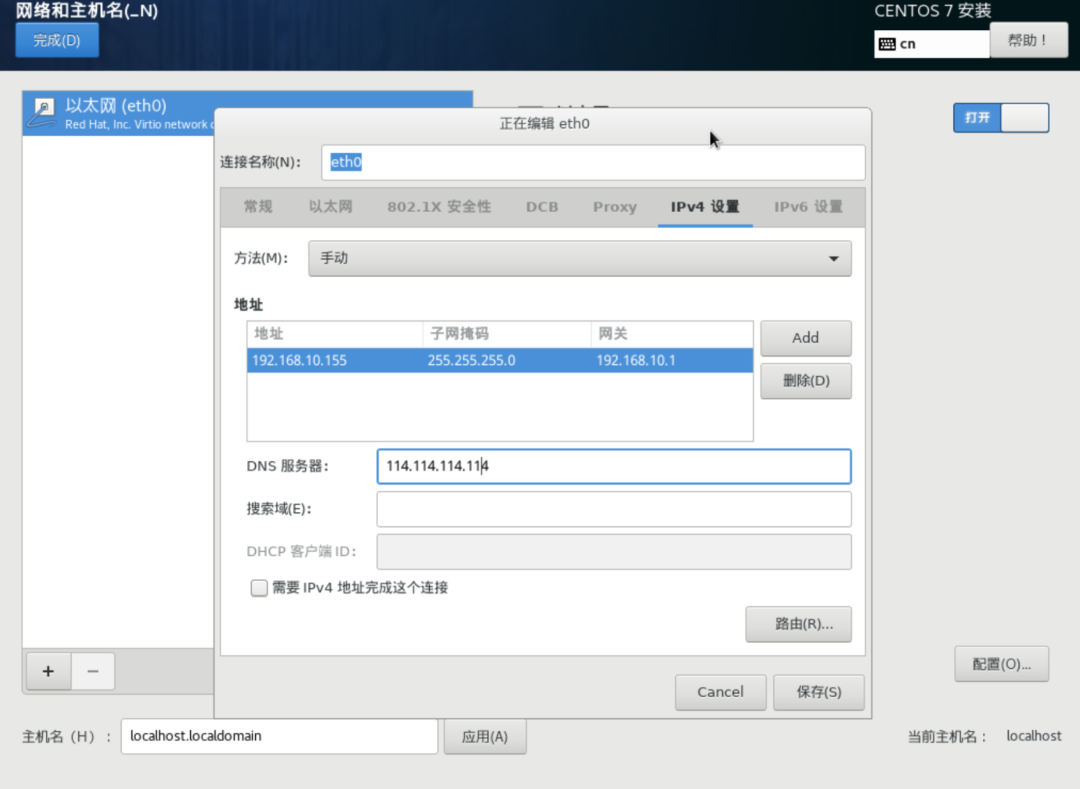This screenshot has width=1080, height=789.
Task: Click the 主机名 hostname input field
Action: point(280,736)
